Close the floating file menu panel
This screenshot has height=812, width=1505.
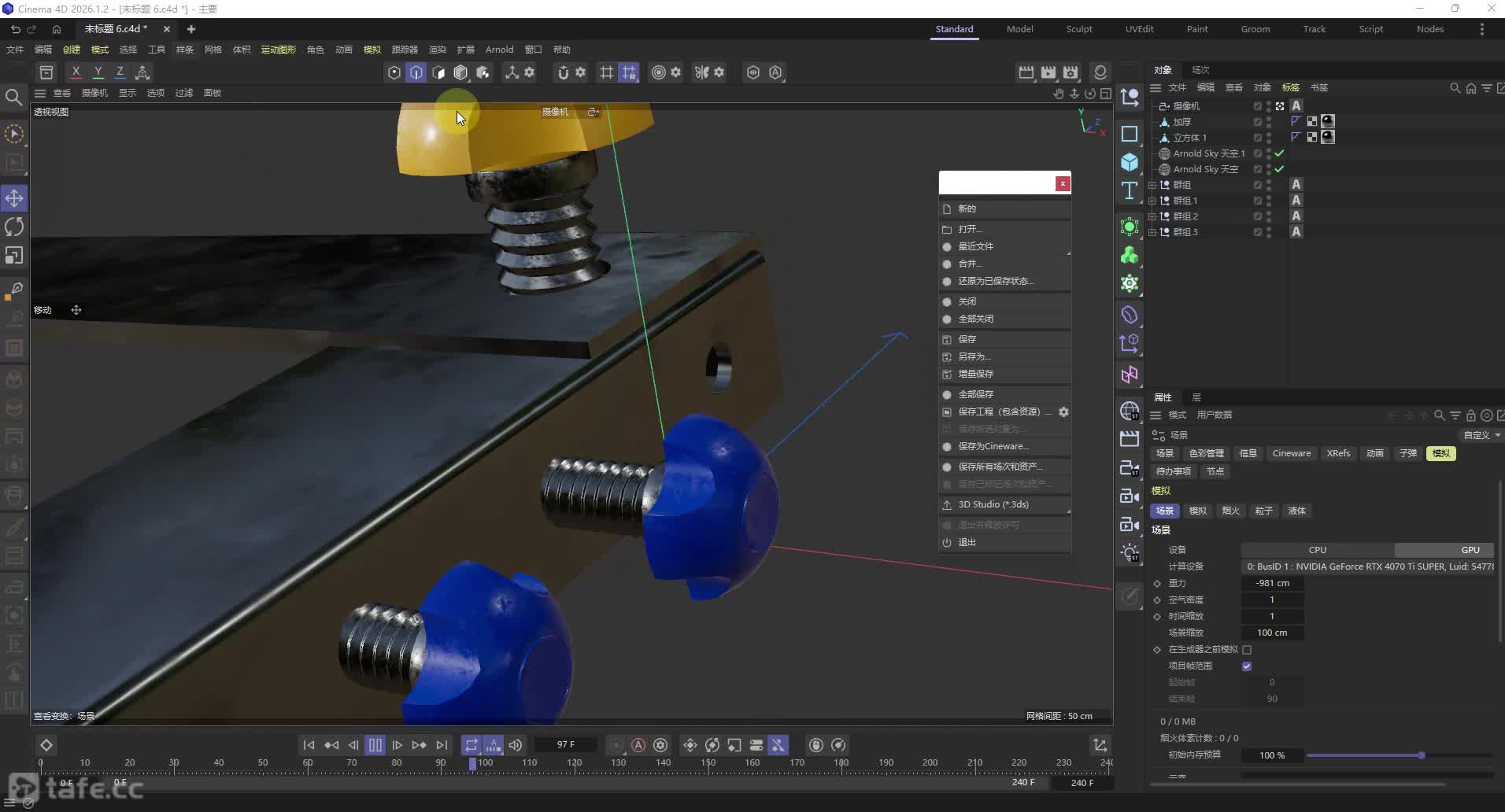[1063, 183]
